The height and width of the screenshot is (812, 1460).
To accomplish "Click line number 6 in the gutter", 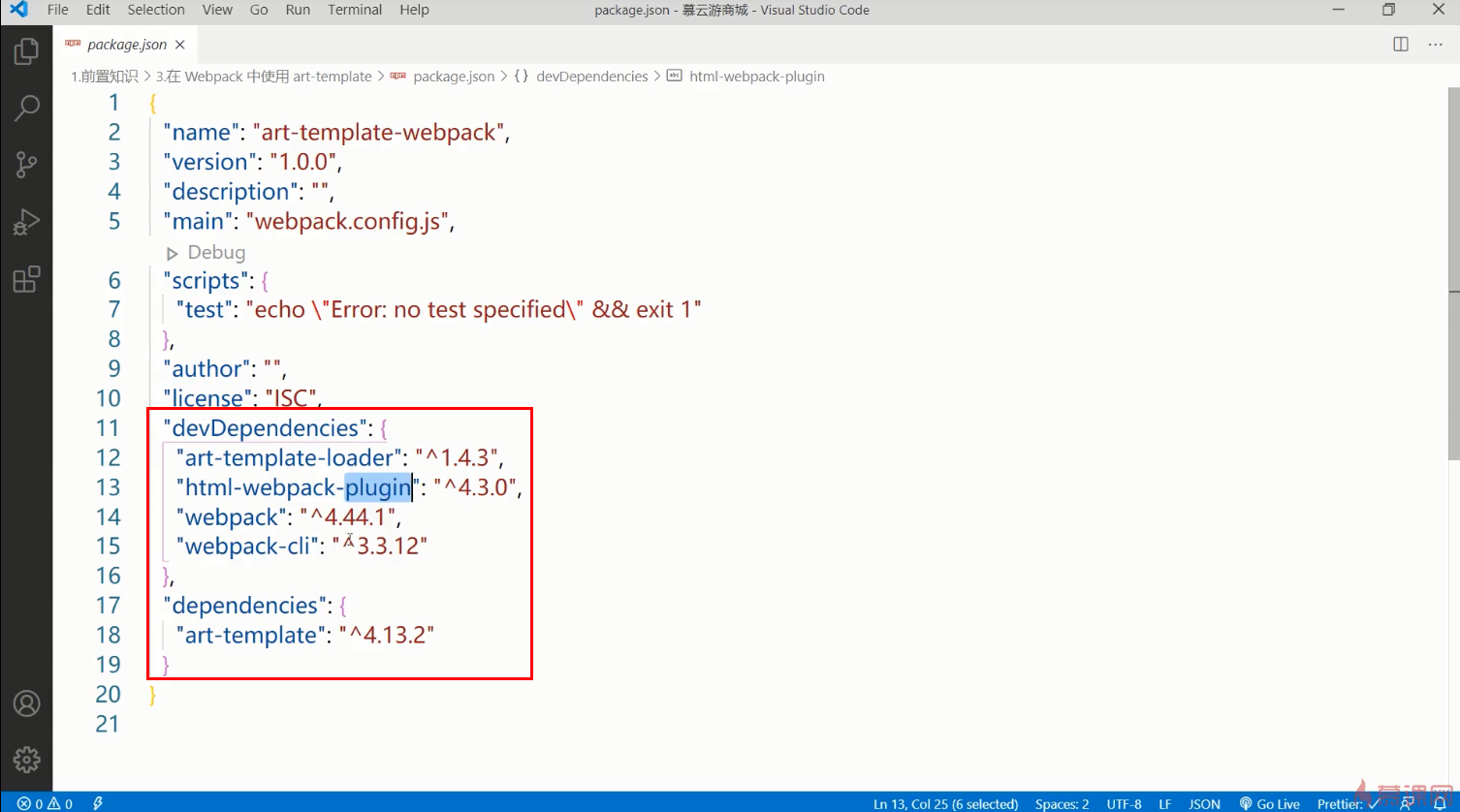I will [114, 280].
